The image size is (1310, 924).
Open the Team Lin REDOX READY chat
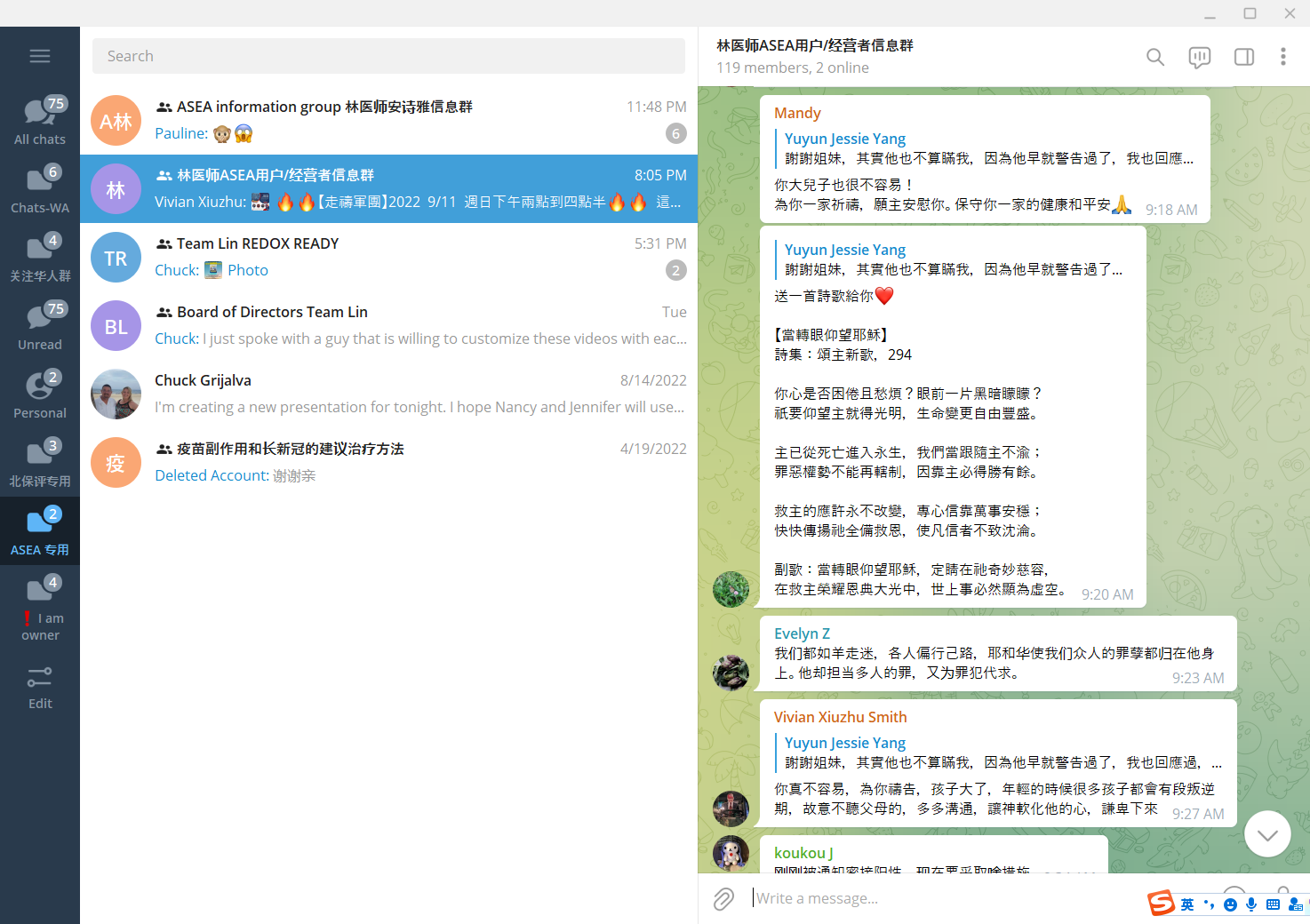pos(388,257)
